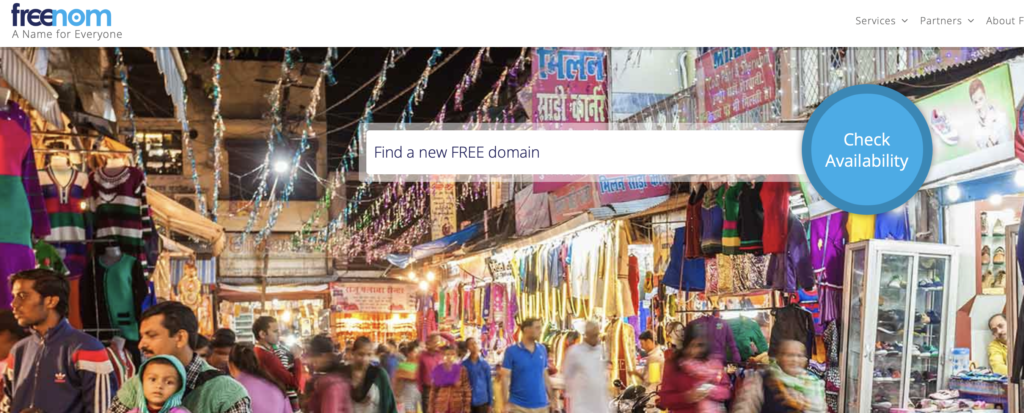
Task: Open the Services dropdown menu
Action: (882, 21)
